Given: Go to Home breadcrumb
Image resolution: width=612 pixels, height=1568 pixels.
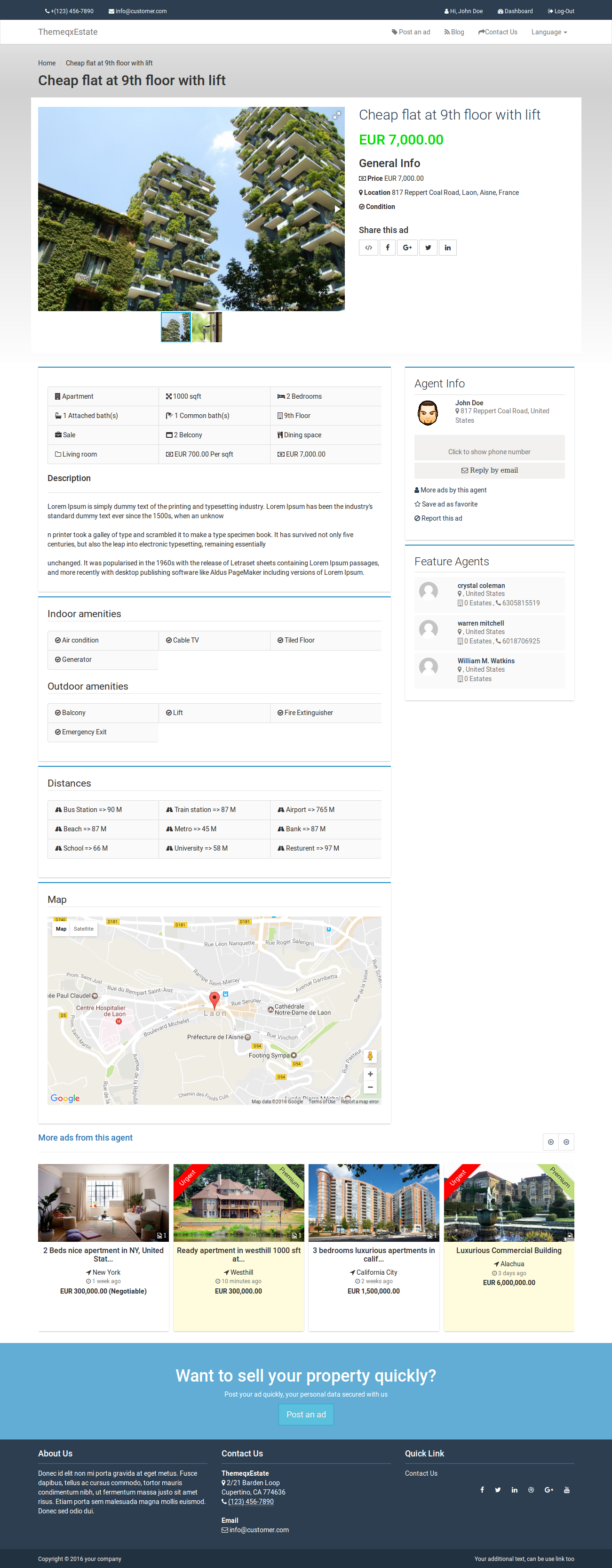Looking at the screenshot, I should [47, 63].
